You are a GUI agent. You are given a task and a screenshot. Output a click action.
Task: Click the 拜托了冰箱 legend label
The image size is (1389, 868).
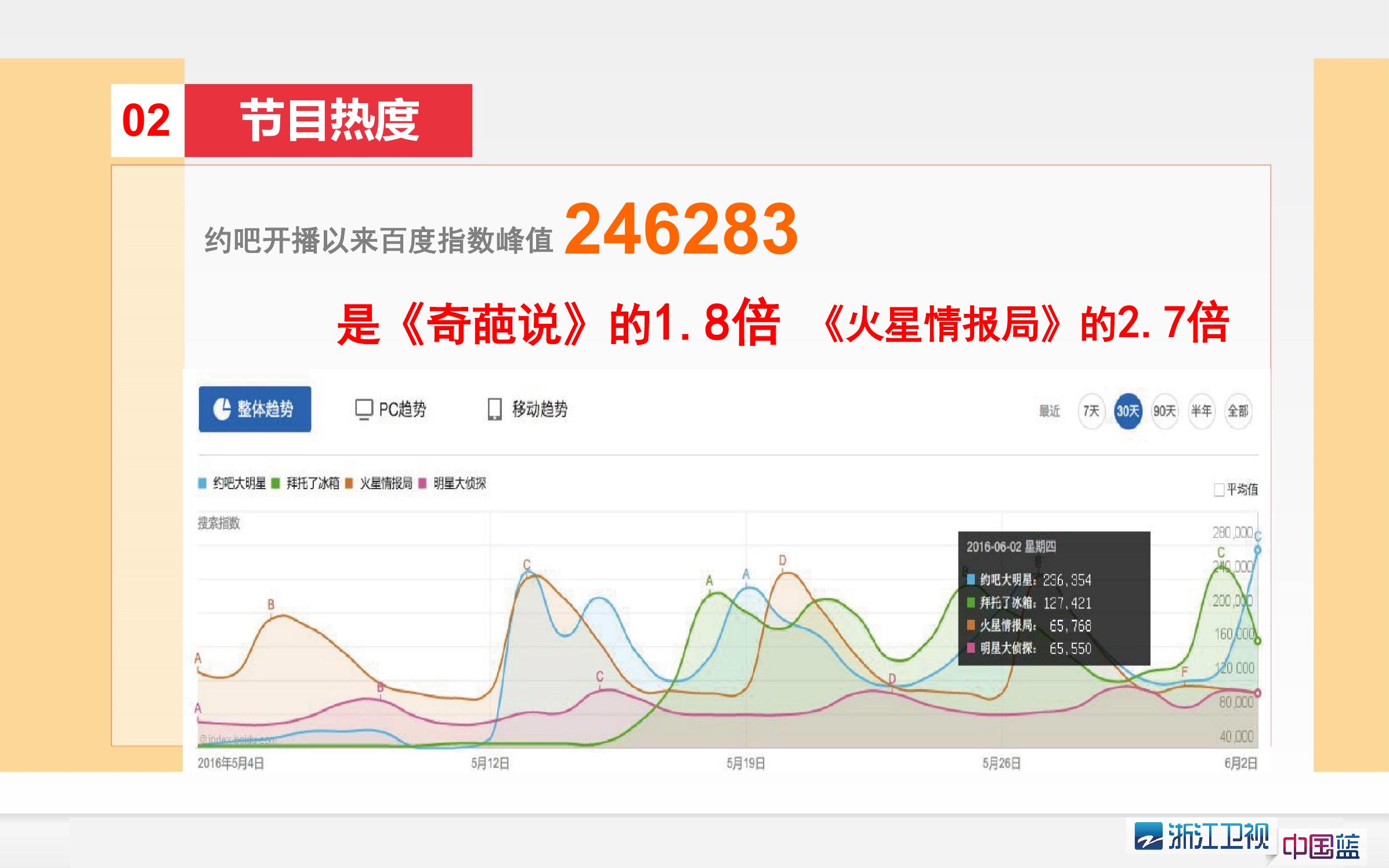coord(313,483)
